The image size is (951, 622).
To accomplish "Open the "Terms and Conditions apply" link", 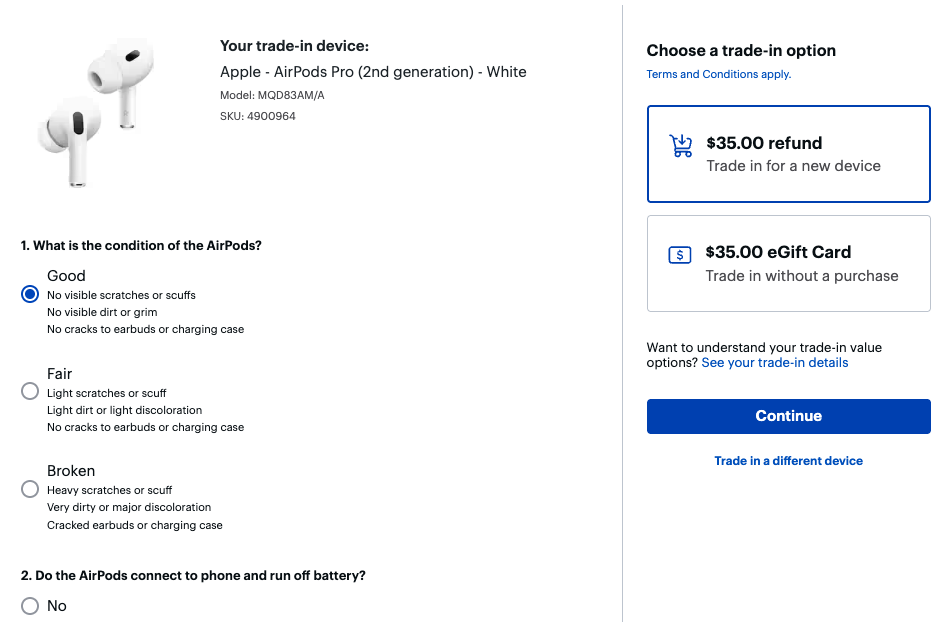I will [x=717, y=74].
